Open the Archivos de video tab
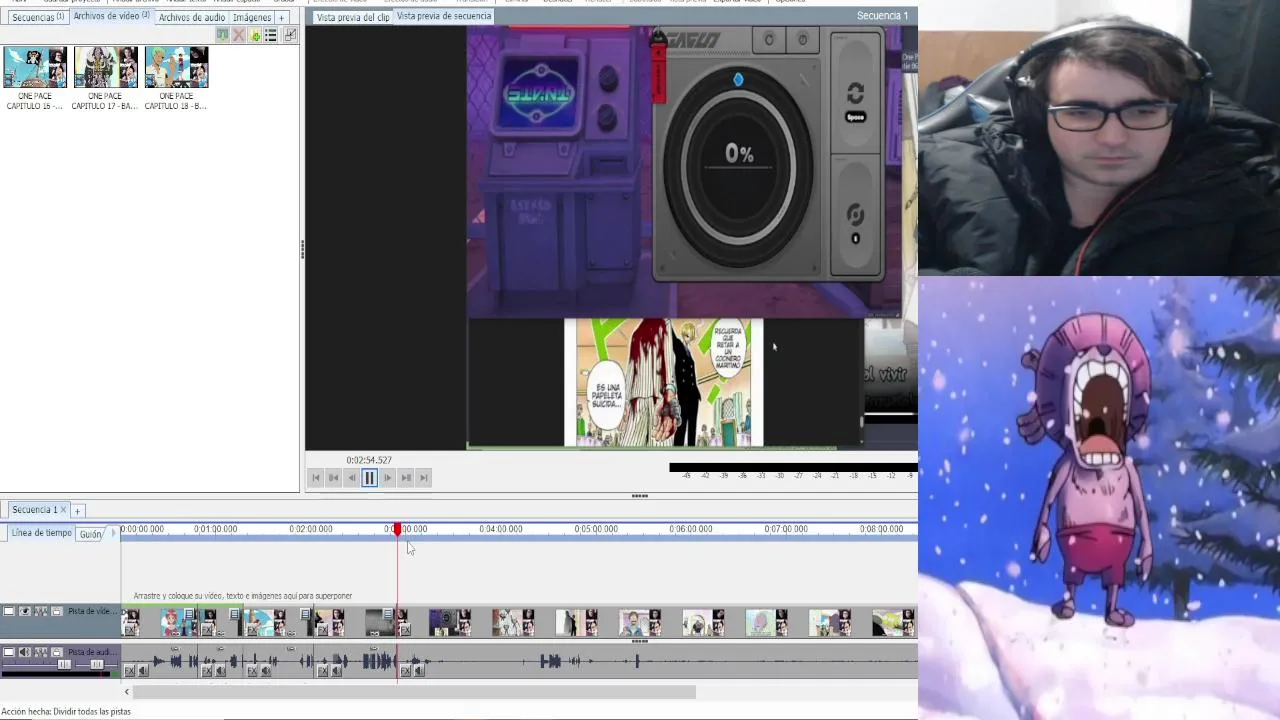This screenshot has width=1280, height=720. point(110,16)
